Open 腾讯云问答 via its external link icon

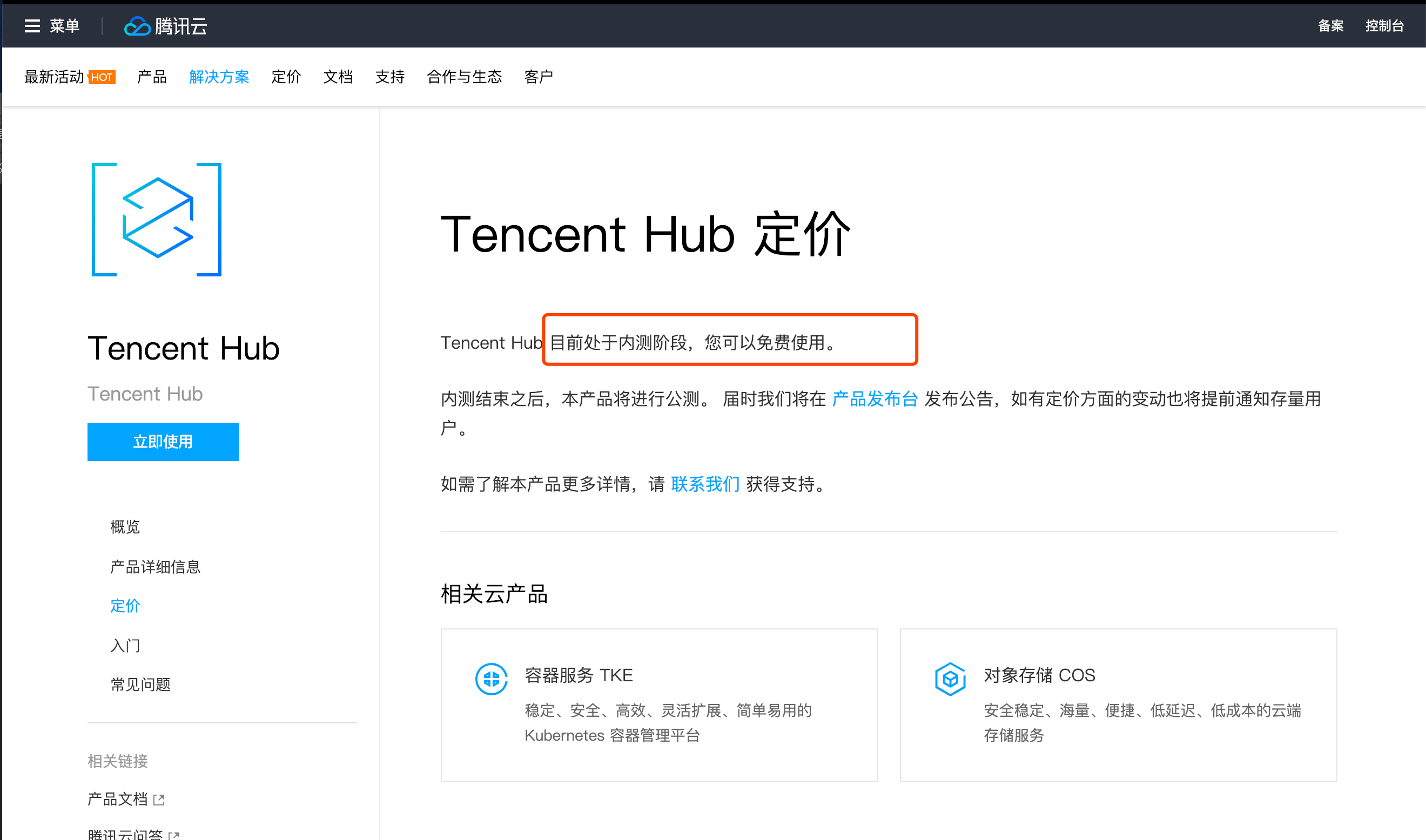click(176, 836)
